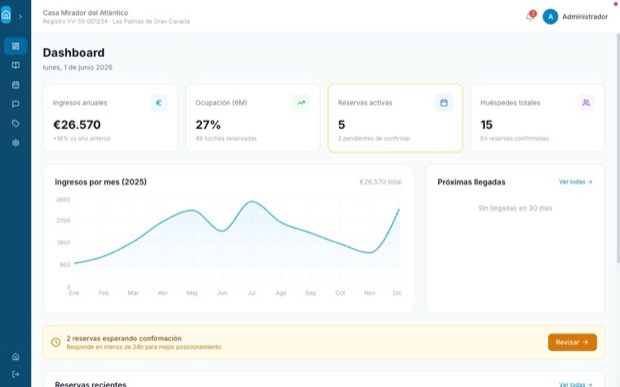Image resolution: width=620 pixels, height=387 pixels.
Task: Click the Huéspedes totales card
Action: point(538,118)
